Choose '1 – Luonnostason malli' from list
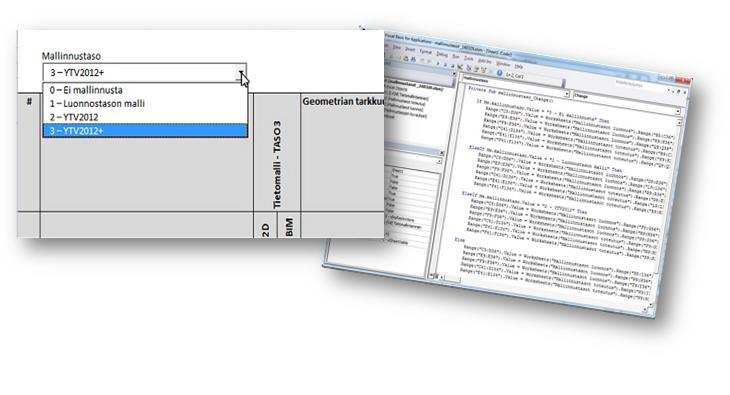Image resolution: width=730 pixels, height=395 pixels. coord(145,103)
